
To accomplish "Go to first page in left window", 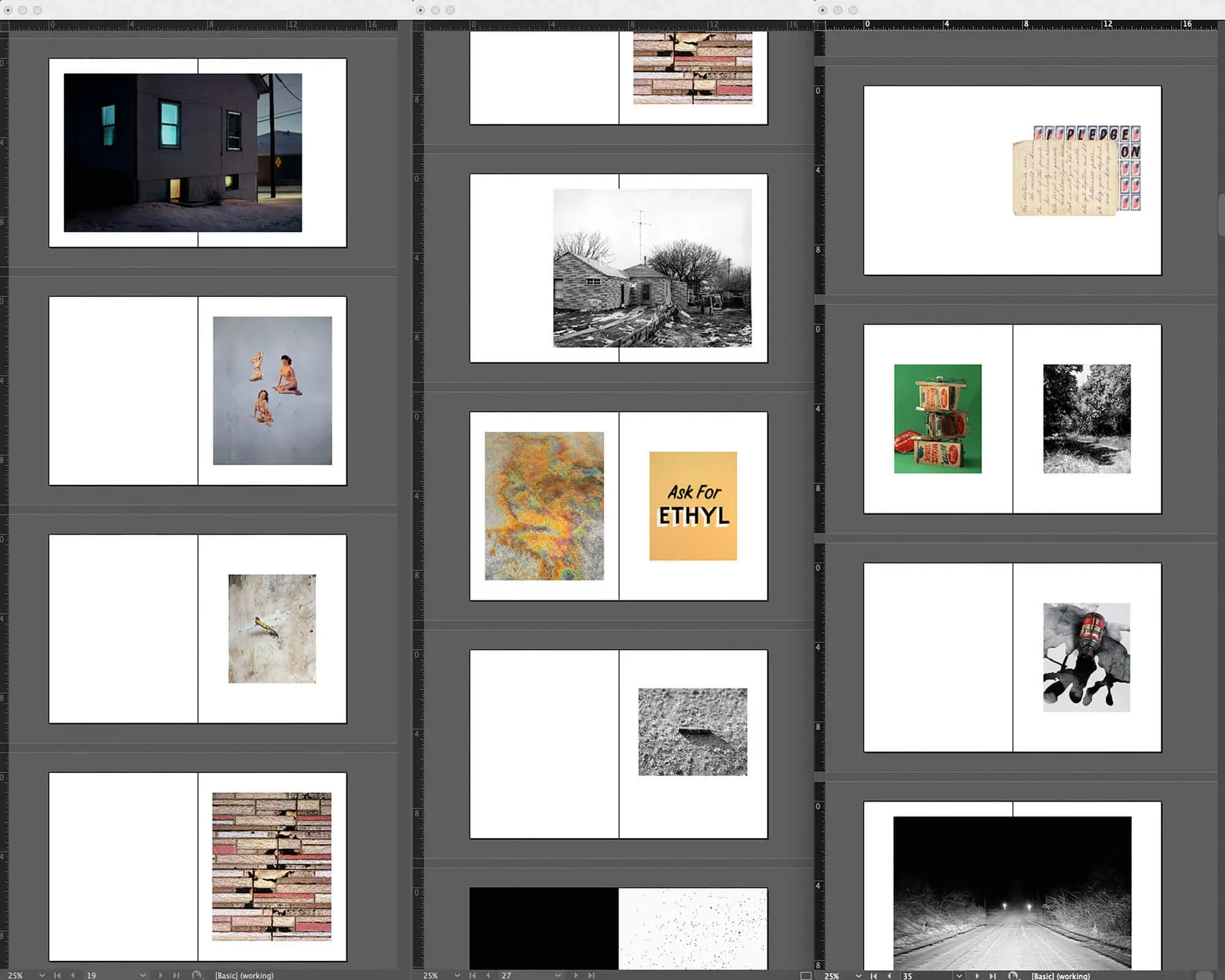I will click(x=57, y=975).
